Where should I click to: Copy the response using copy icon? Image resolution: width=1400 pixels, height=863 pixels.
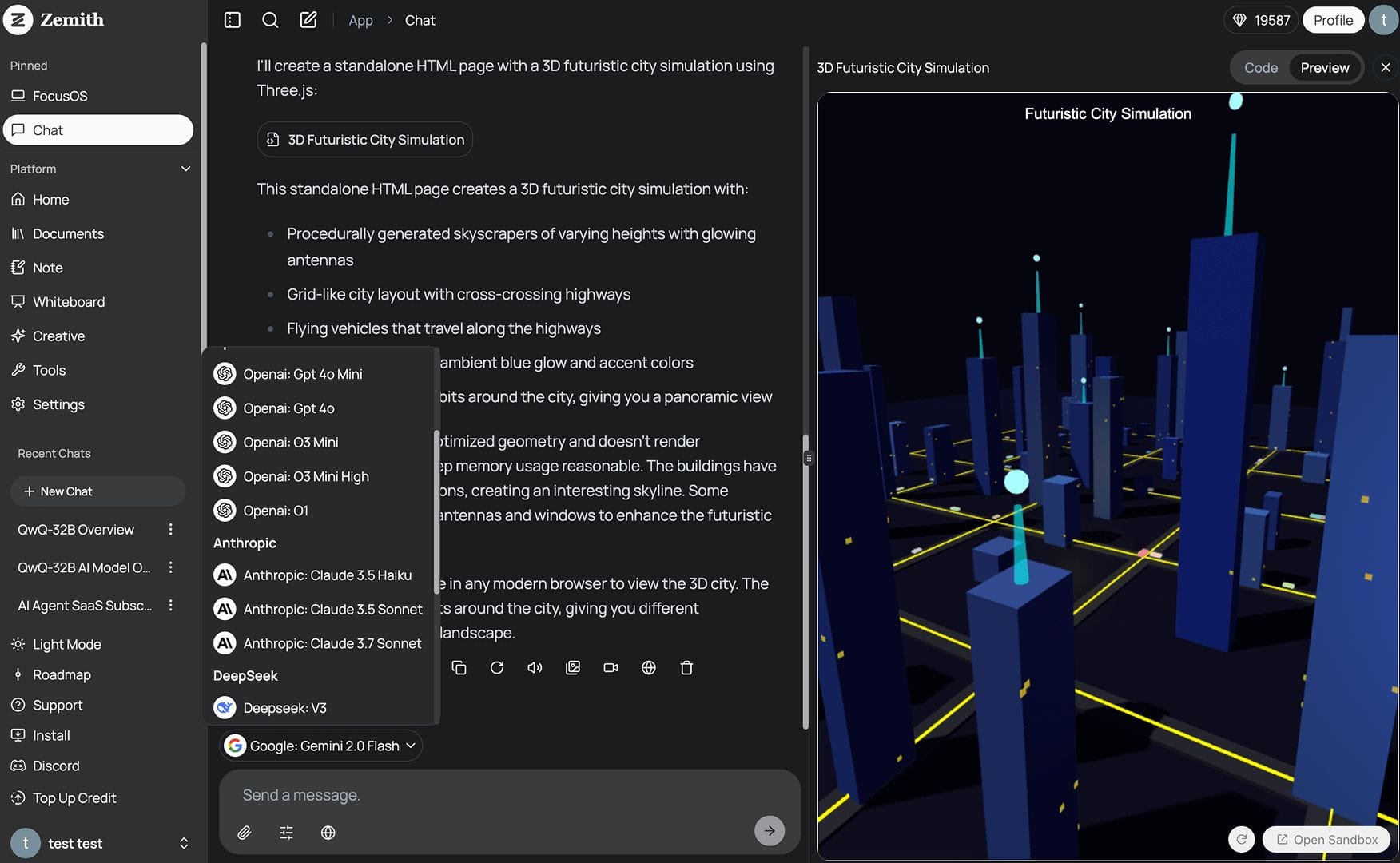(459, 668)
